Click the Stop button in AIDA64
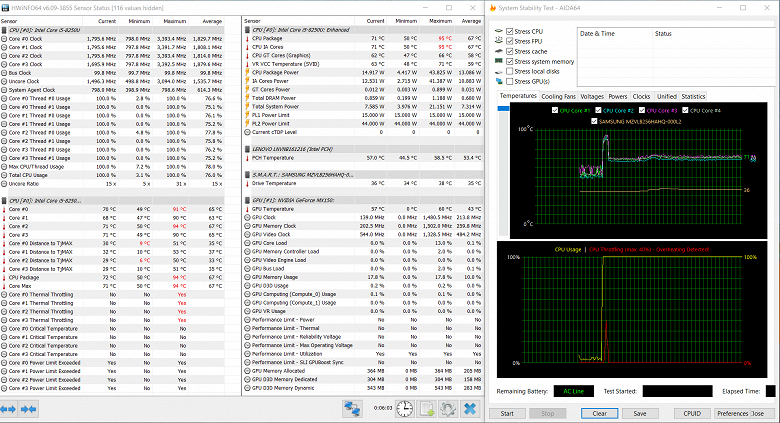This screenshot has width=780, height=423. click(547, 413)
